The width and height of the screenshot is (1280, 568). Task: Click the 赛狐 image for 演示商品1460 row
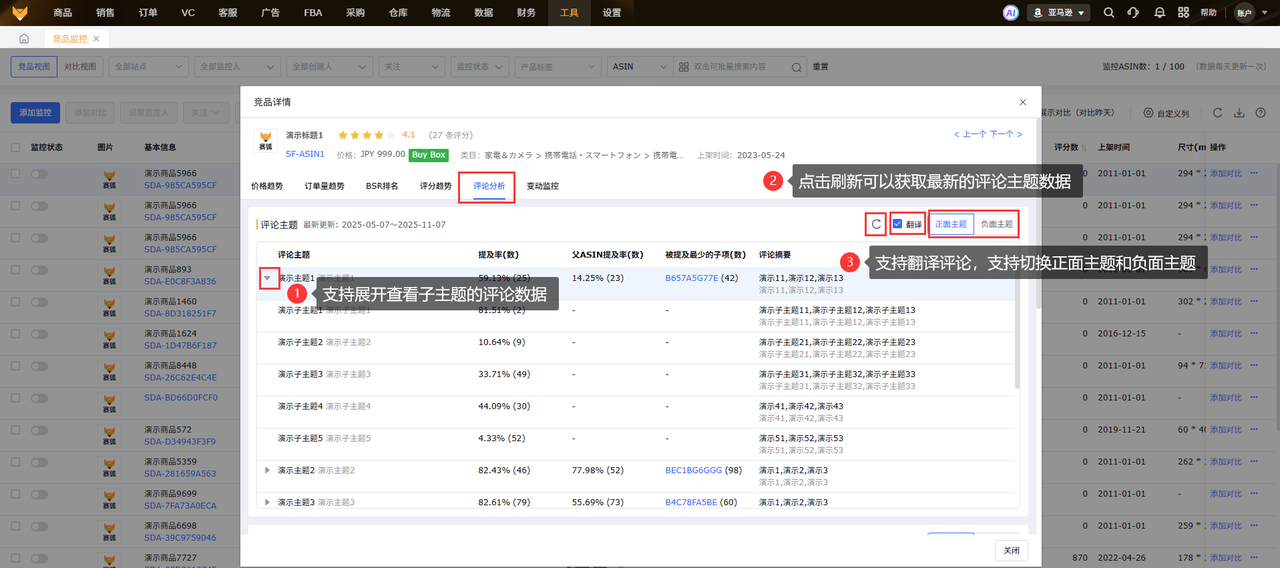click(x=108, y=306)
